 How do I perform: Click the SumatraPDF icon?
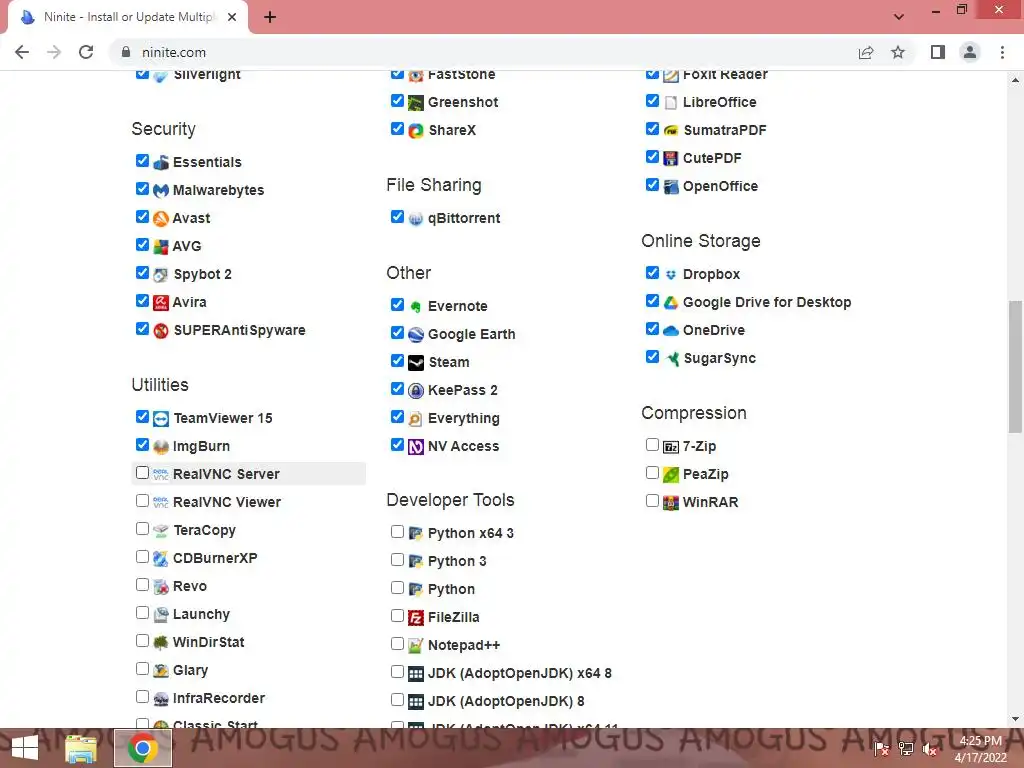pyautogui.click(x=671, y=131)
